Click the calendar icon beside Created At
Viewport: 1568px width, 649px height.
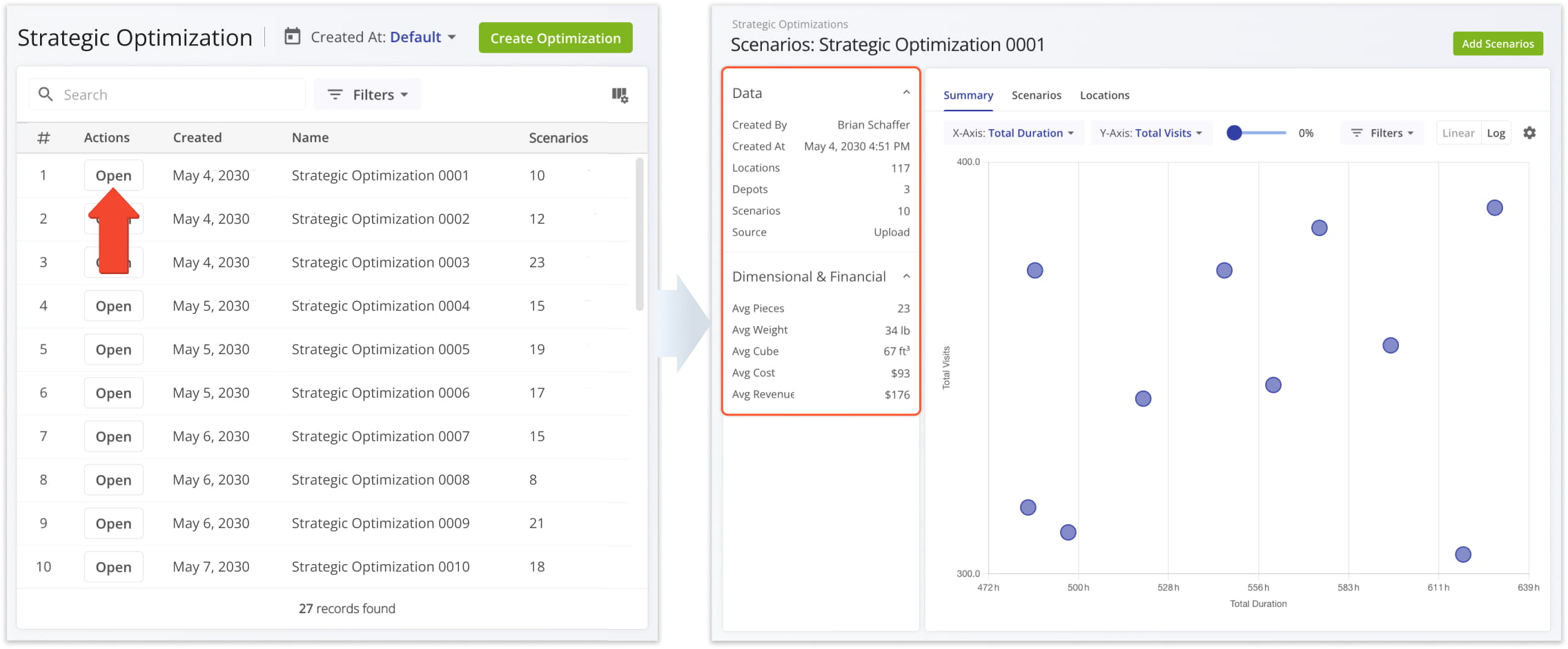pos(293,37)
